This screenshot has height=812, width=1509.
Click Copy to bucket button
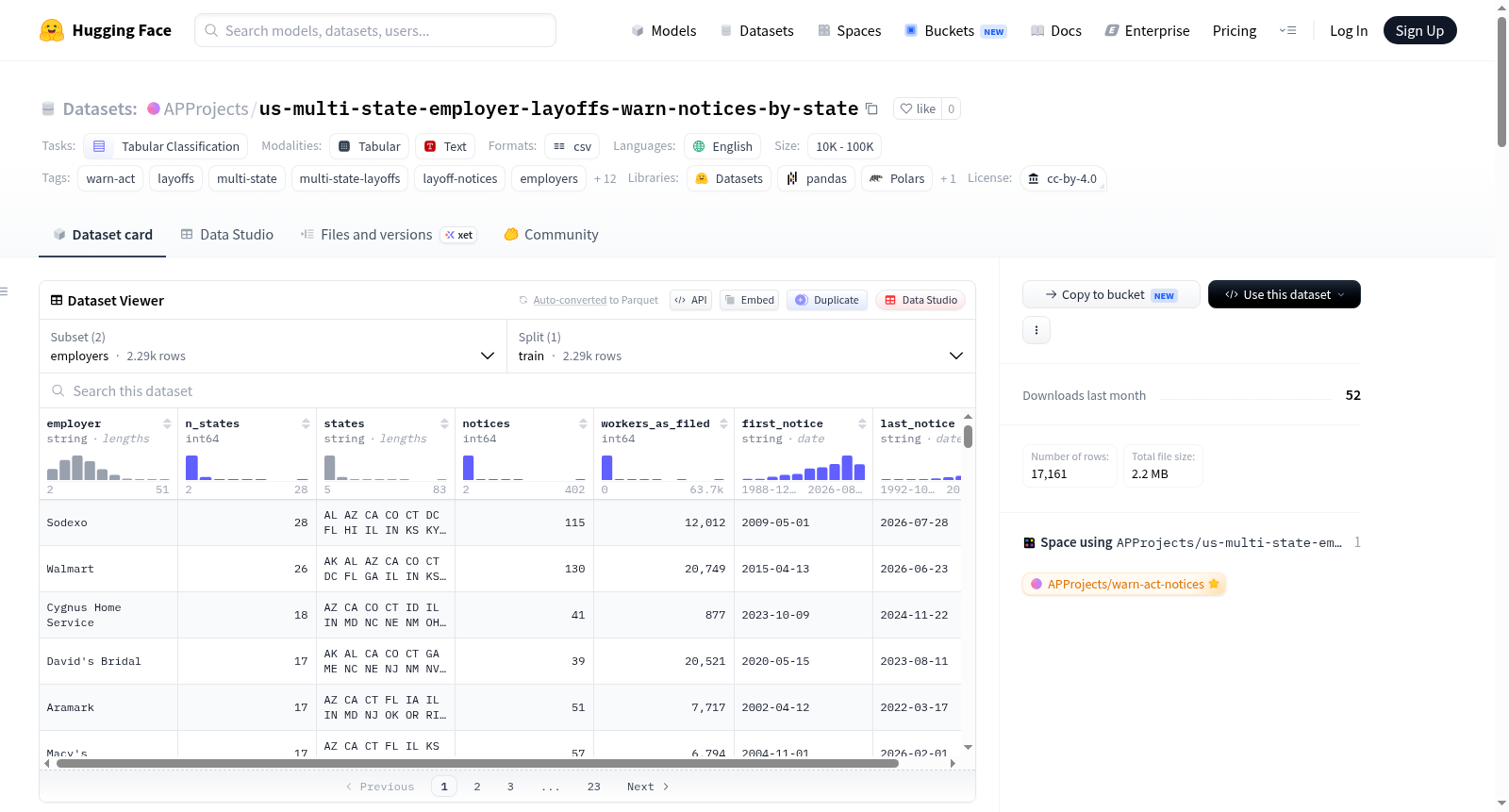(x=1111, y=294)
